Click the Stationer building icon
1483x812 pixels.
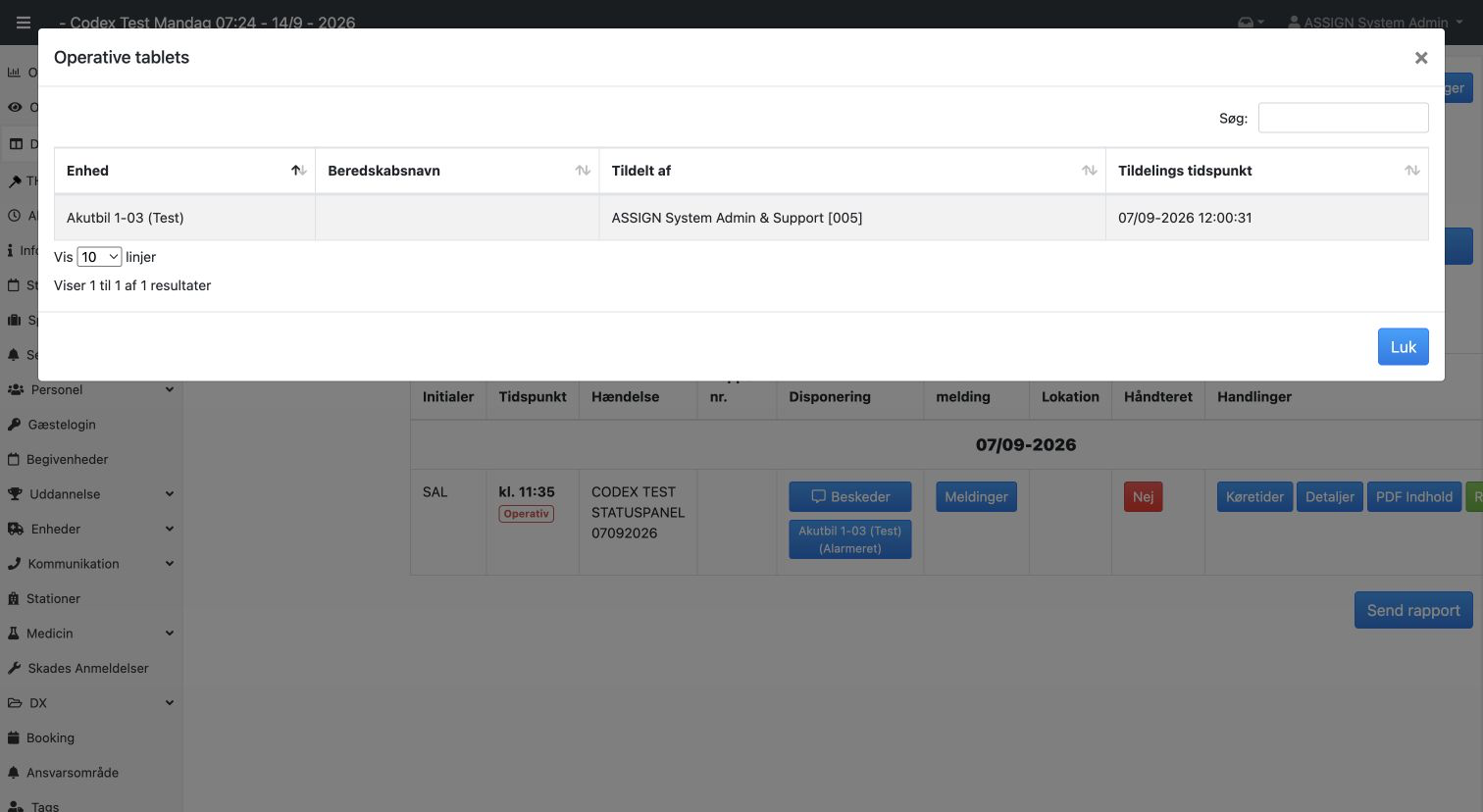click(14, 598)
